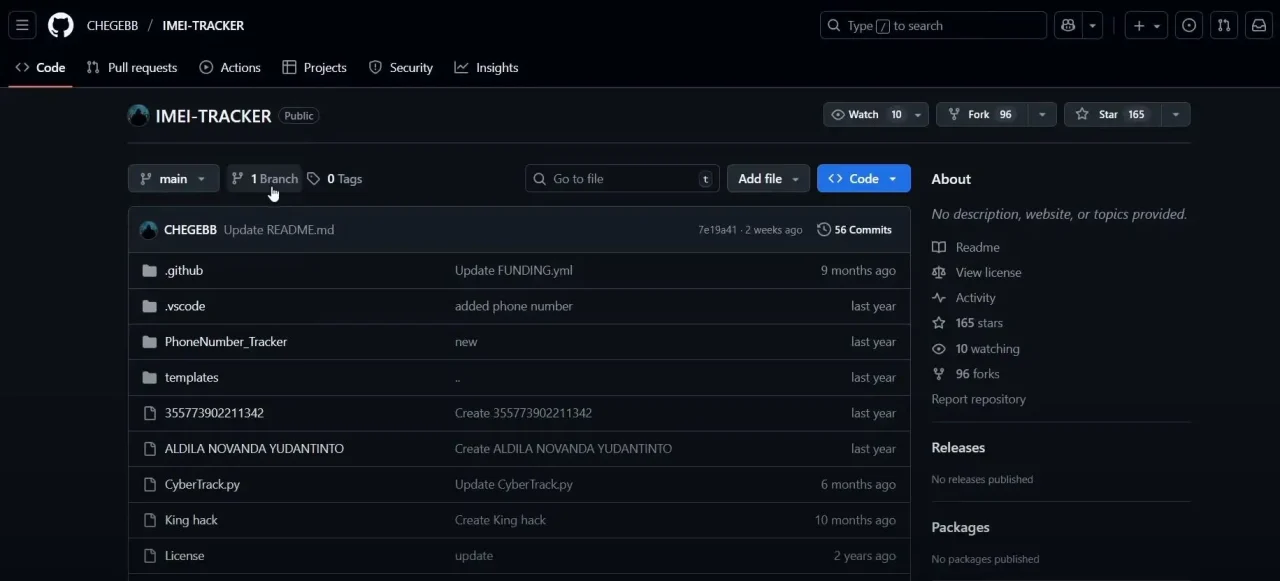This screenshot has height=581, width=1280.
Task: Open the green Code dropdown button
Action: tap(864, 178)
